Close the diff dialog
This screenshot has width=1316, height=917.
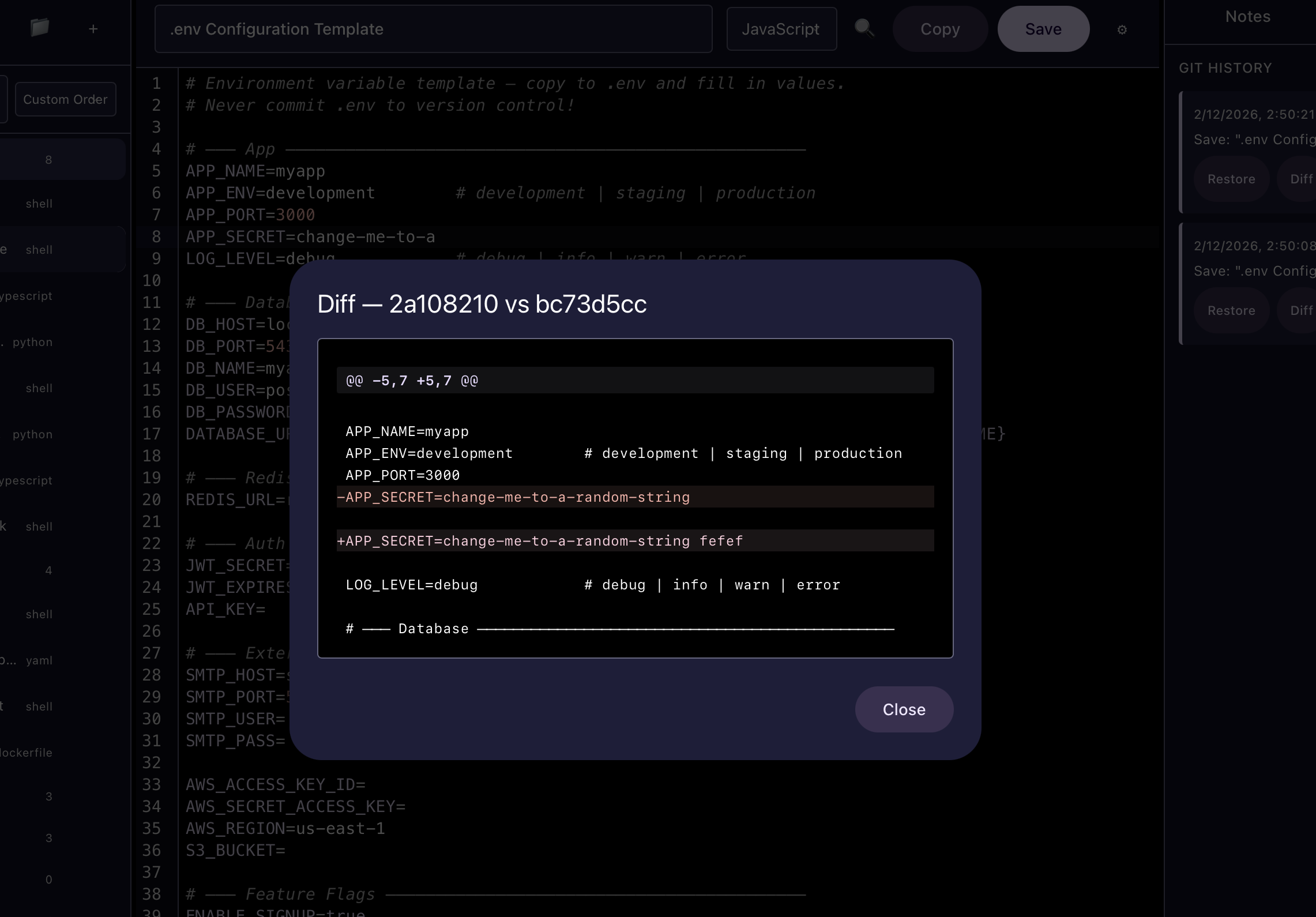[x=903, y=709]
